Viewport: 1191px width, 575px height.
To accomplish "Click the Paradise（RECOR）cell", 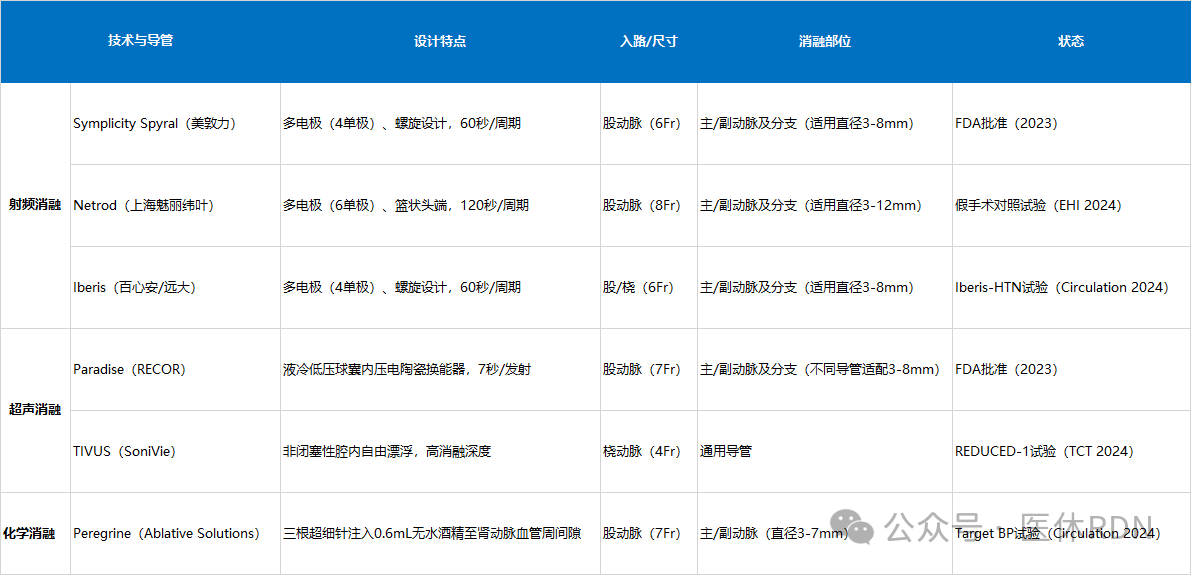I will point(175,370).
